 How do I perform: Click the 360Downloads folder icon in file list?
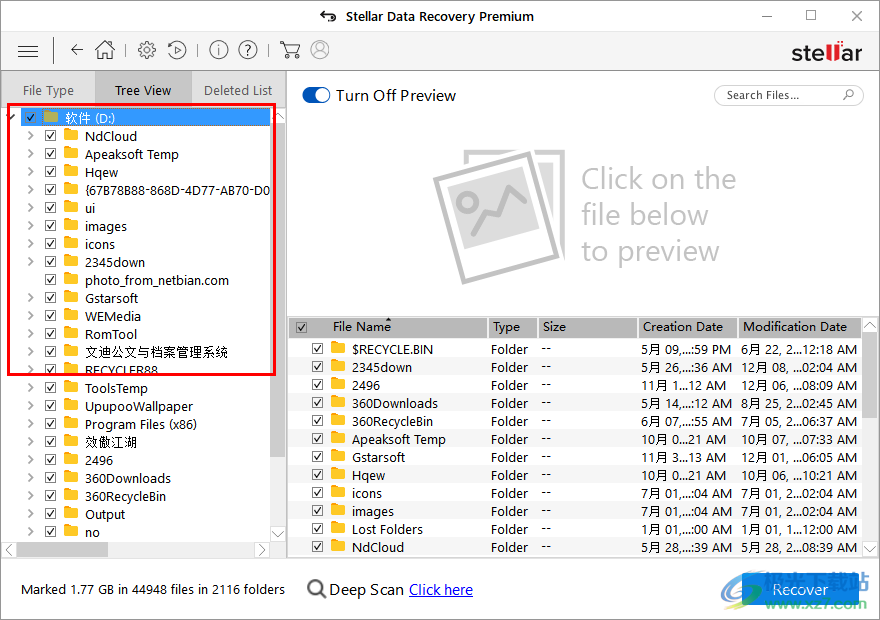pyautogui.click(x=338, y=402)
